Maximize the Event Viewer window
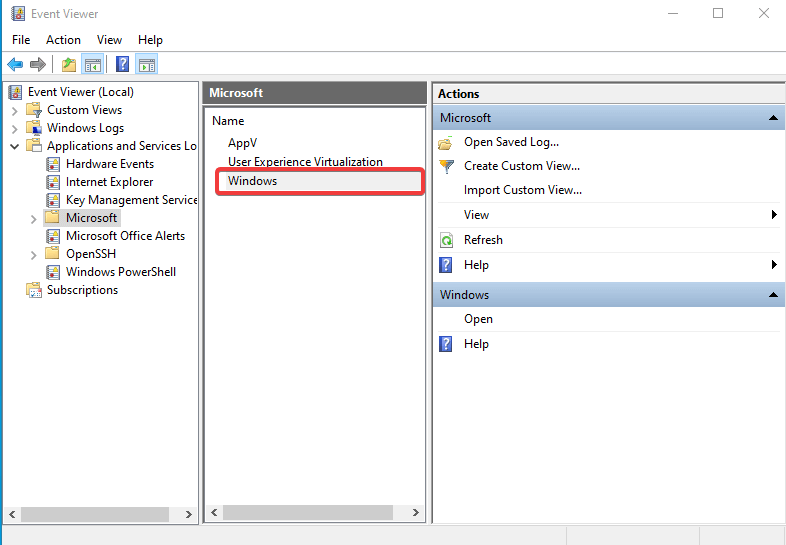The width and height of the screenshot is (786, 545). (718, 13)
